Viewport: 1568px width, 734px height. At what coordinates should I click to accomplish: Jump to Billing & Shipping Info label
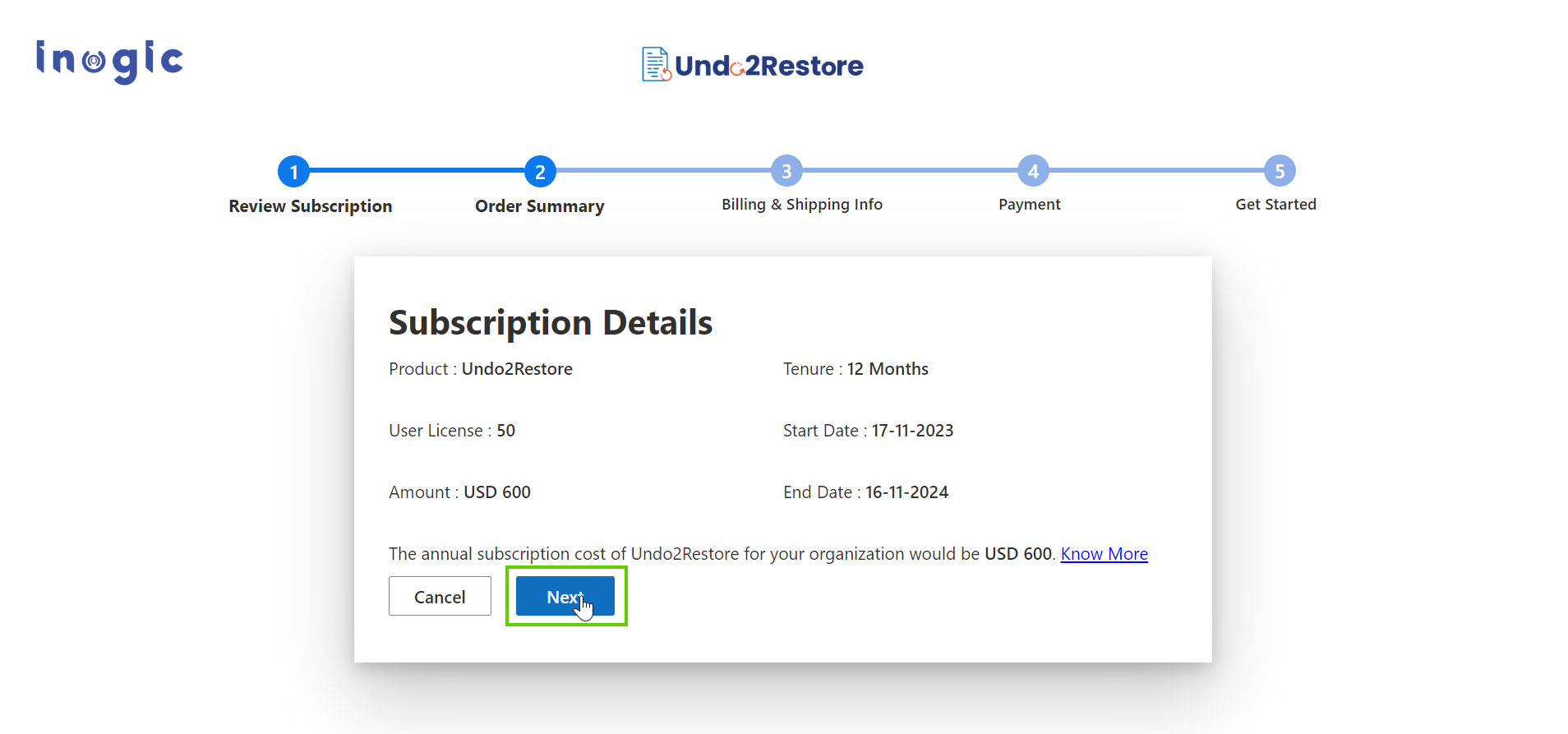(x=801, y=205)
